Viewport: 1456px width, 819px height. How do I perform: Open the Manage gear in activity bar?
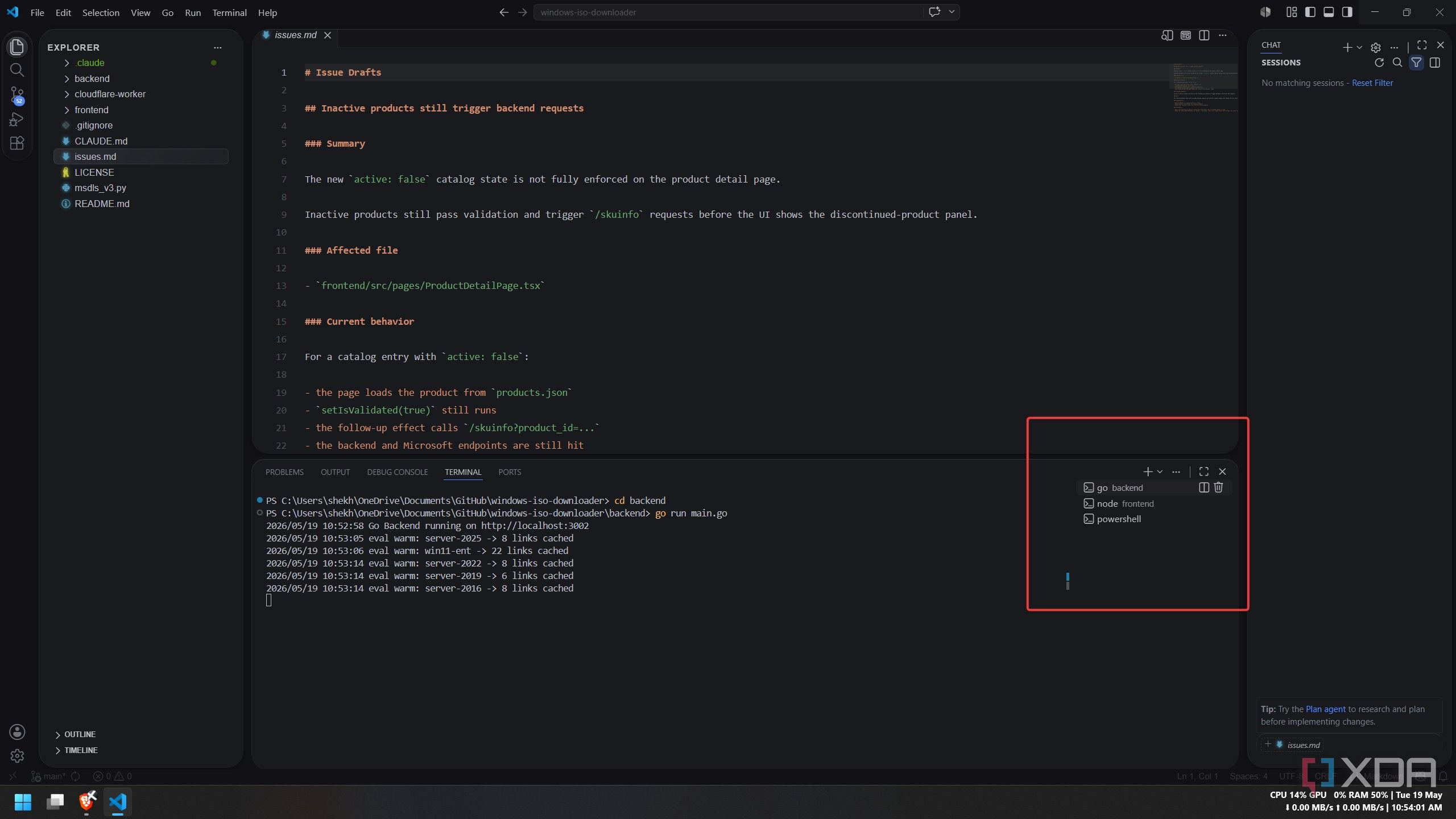coord(17,755)
